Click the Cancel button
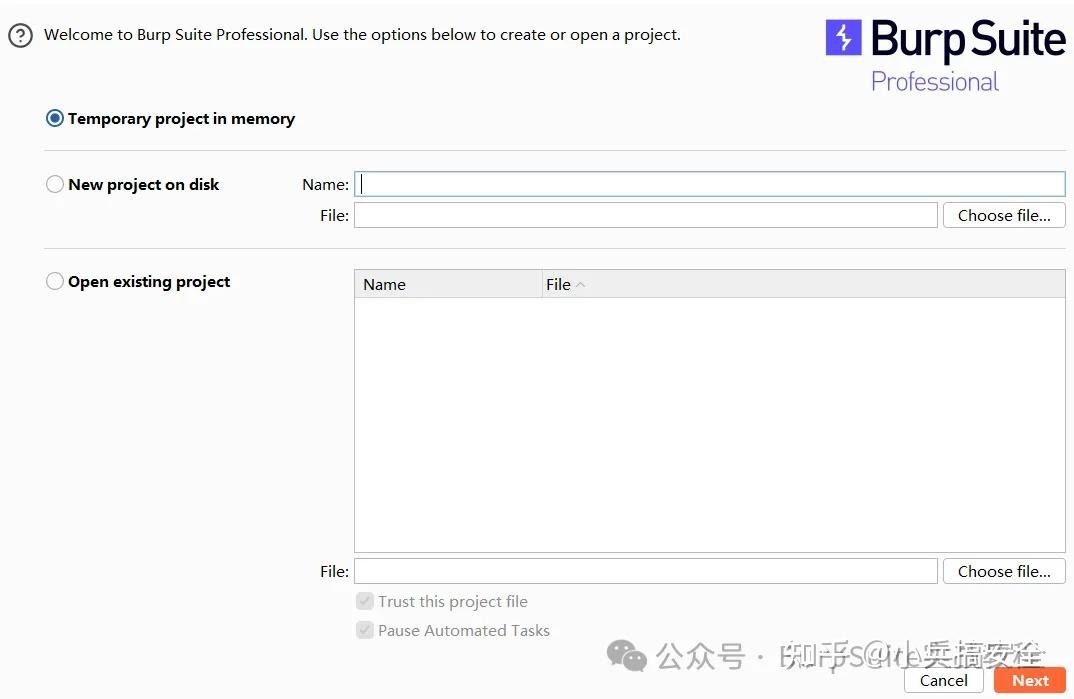The height and width of the screenshot is (699, 1074). (943, 680)
